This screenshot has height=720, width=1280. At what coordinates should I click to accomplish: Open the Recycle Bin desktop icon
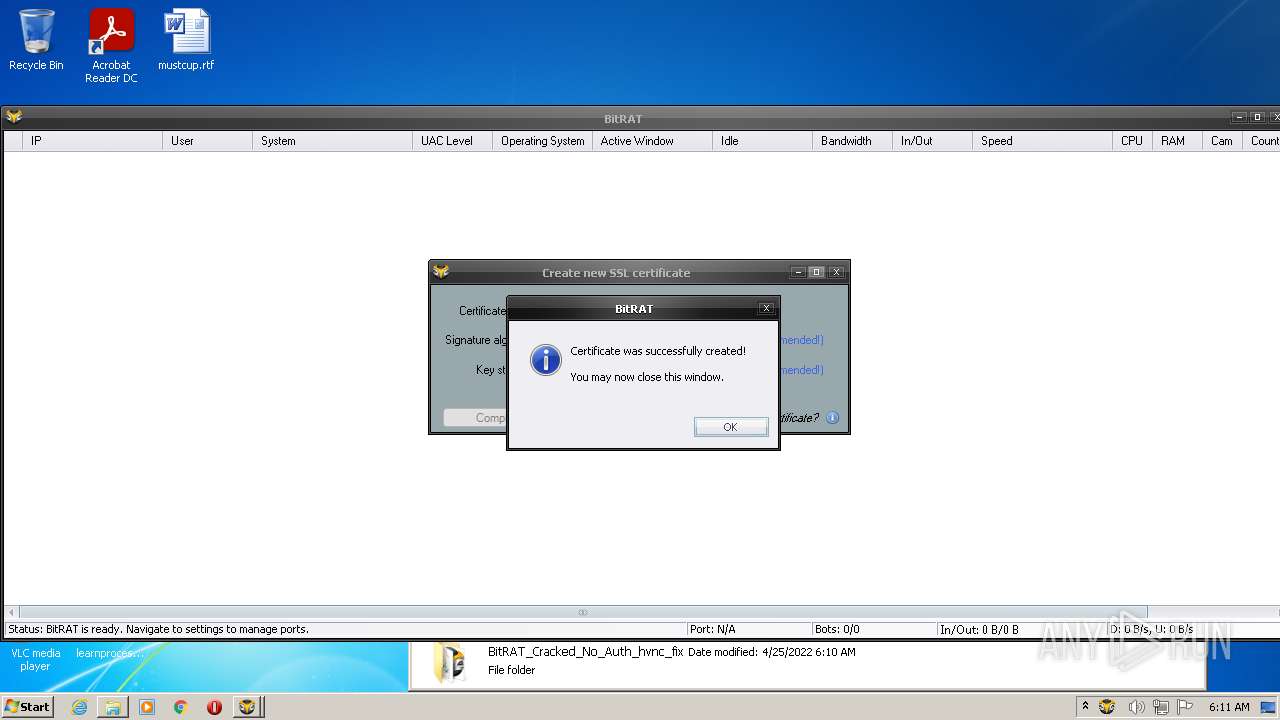tap(36, 40)
